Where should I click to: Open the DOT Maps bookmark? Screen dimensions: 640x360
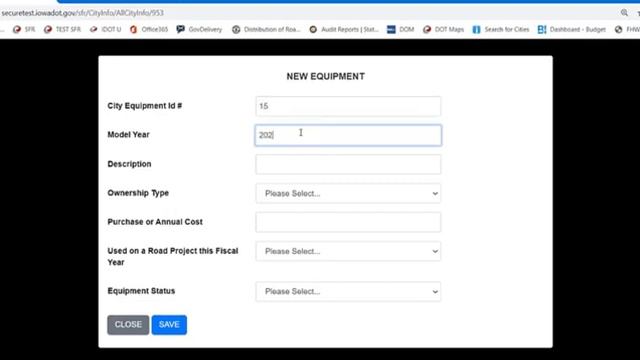pyautogui.click(x=443, y=29)
